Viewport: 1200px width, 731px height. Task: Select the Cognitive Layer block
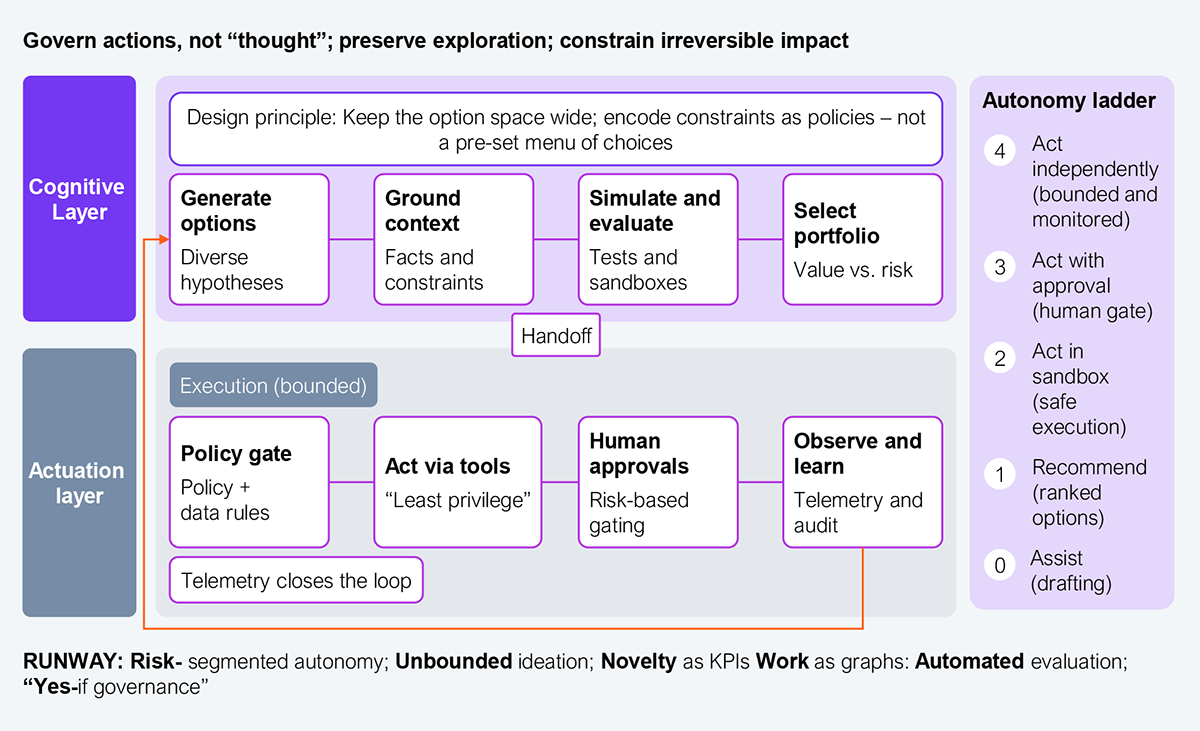click(x=79, y=199)
